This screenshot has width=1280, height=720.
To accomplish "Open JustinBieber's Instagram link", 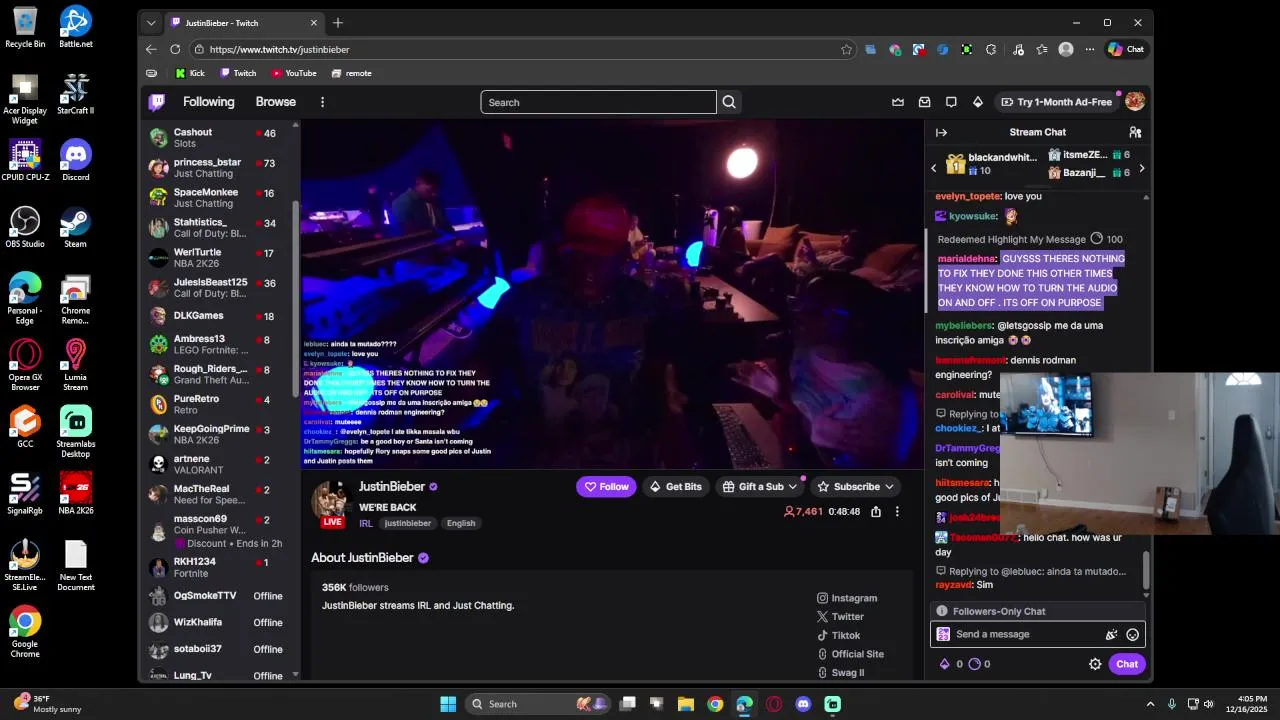I will coord(847,598).
